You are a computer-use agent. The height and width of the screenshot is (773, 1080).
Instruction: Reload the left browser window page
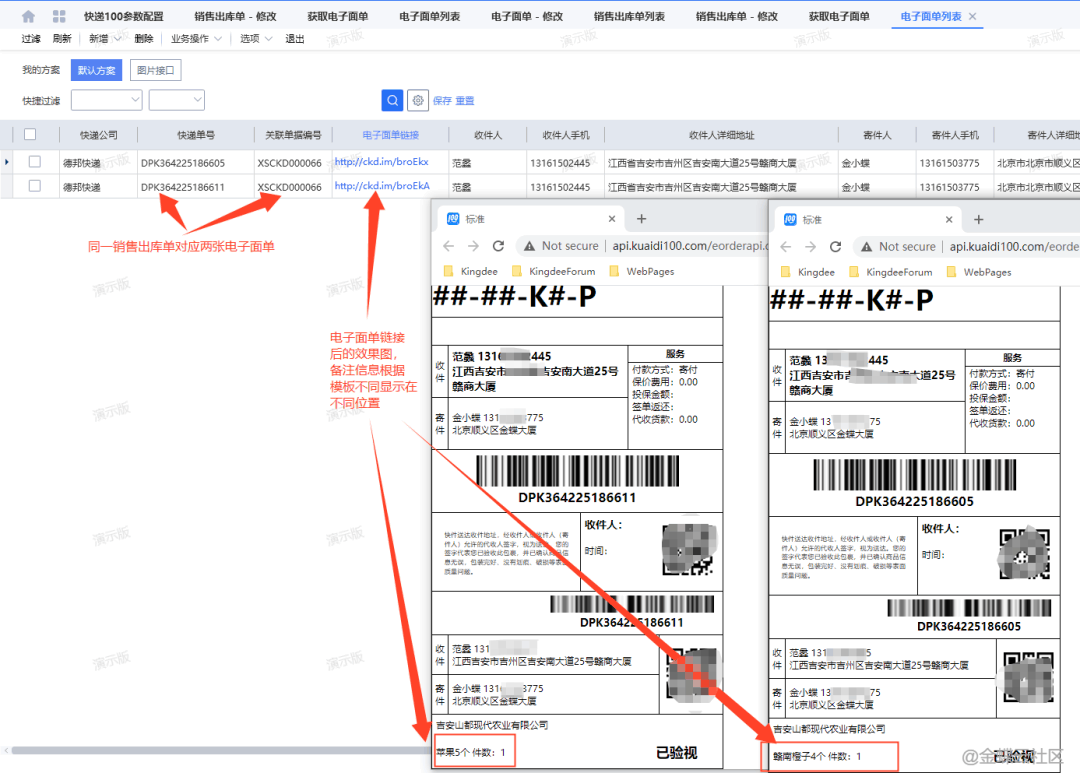point(499,246)
